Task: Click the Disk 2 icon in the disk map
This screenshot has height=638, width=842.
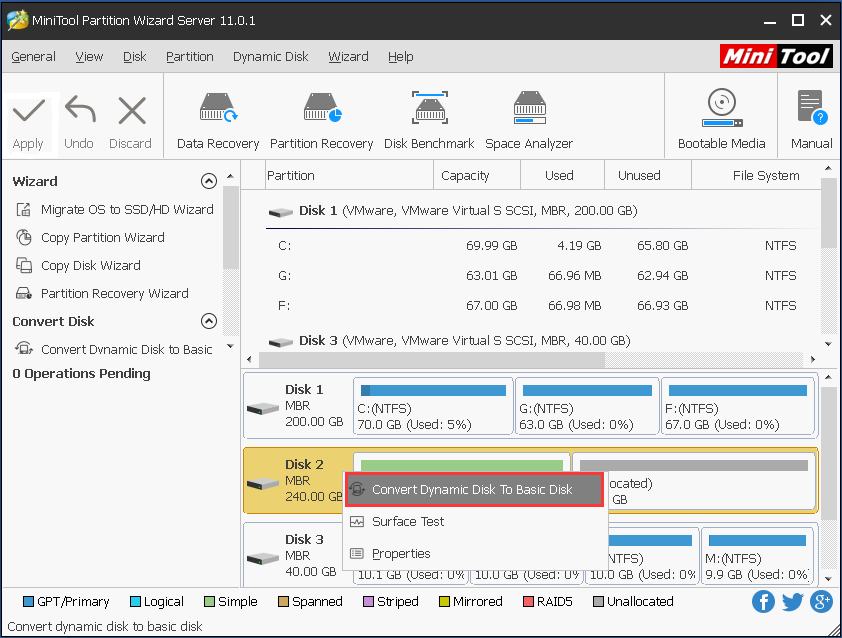Action: pyautogui.click(x=263, y=484)
